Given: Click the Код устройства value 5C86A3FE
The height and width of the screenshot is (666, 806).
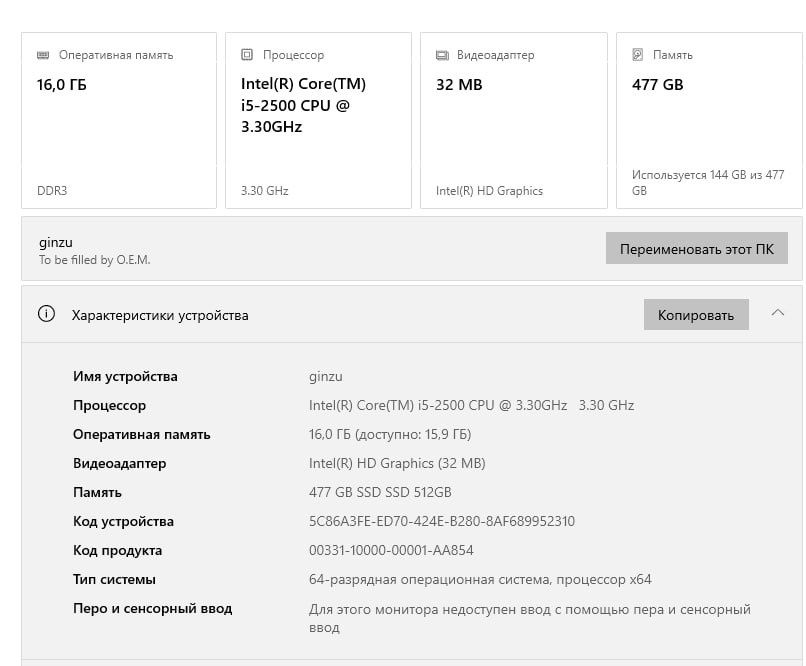Looking at the screenshot, I should [x=442, y=521].
